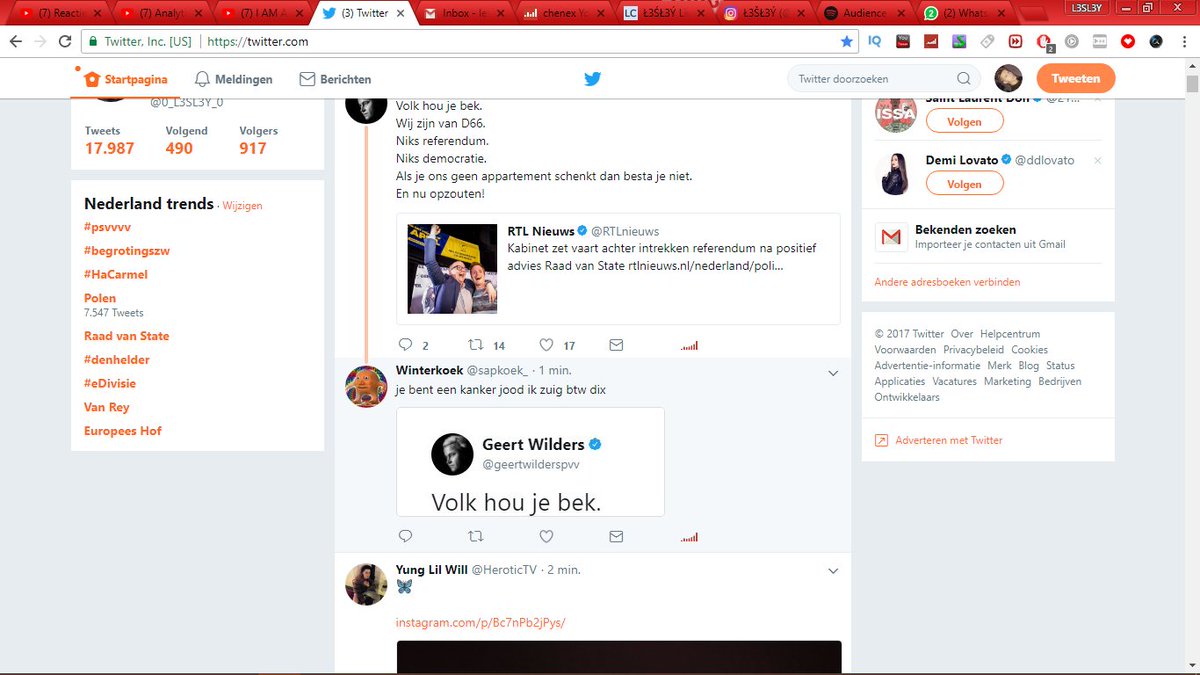Click the search magnifier icon
1200x675 pixels.
click(964, 79)
